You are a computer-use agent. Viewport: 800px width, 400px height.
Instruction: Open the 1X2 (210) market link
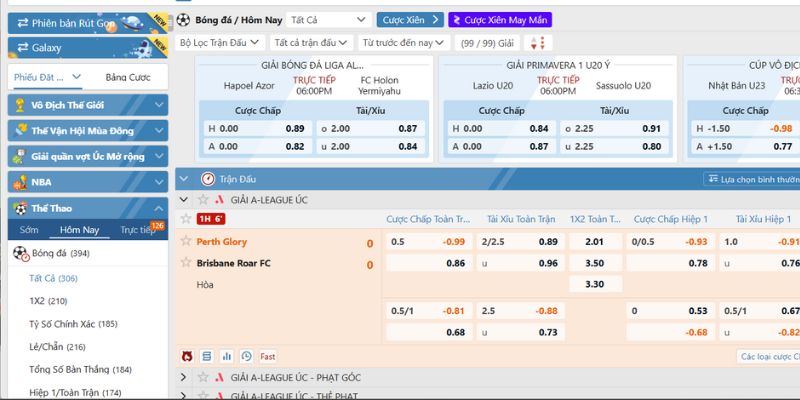pos(48,300)
